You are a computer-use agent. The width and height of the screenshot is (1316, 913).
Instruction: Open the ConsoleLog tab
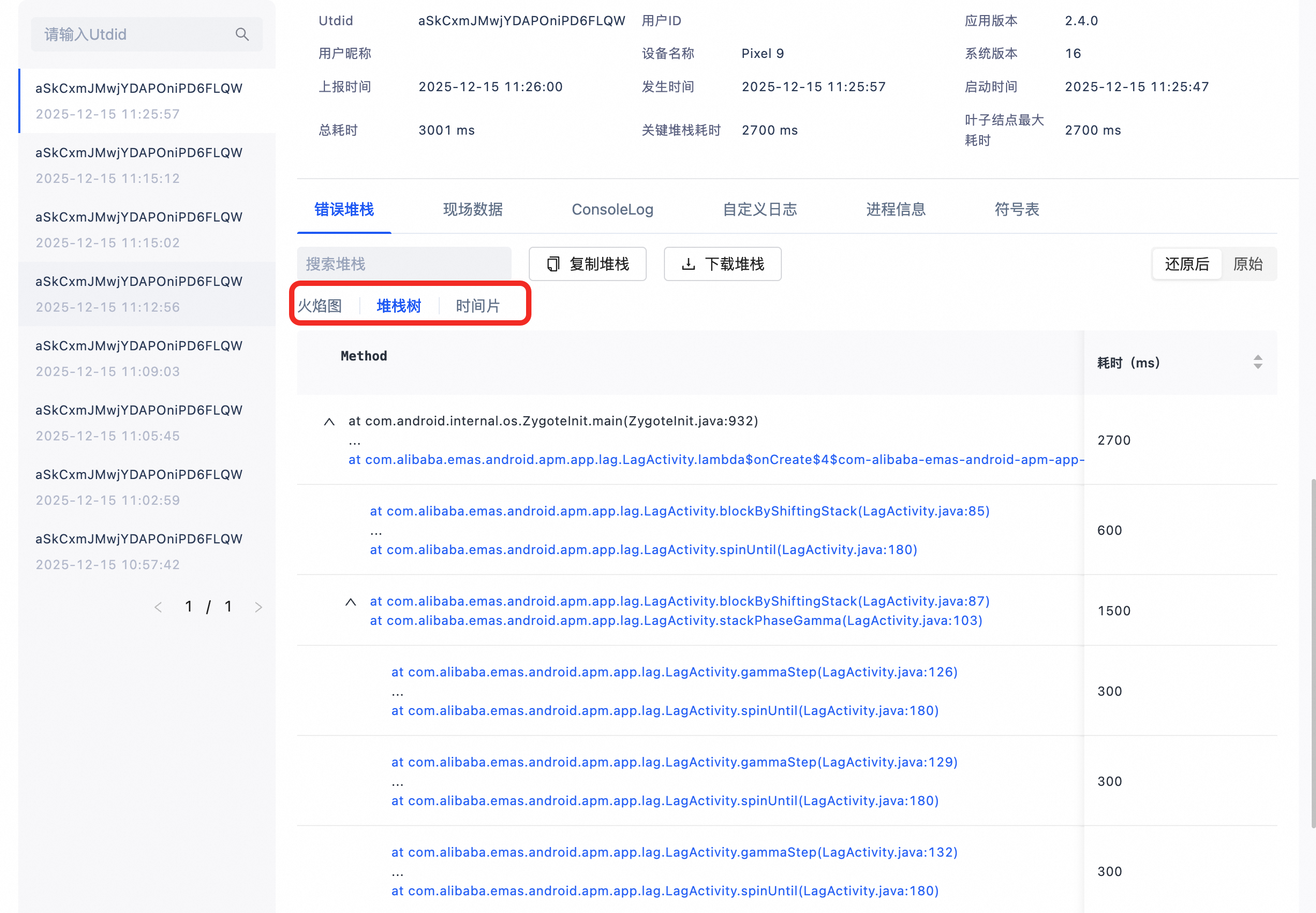[612, 209]
